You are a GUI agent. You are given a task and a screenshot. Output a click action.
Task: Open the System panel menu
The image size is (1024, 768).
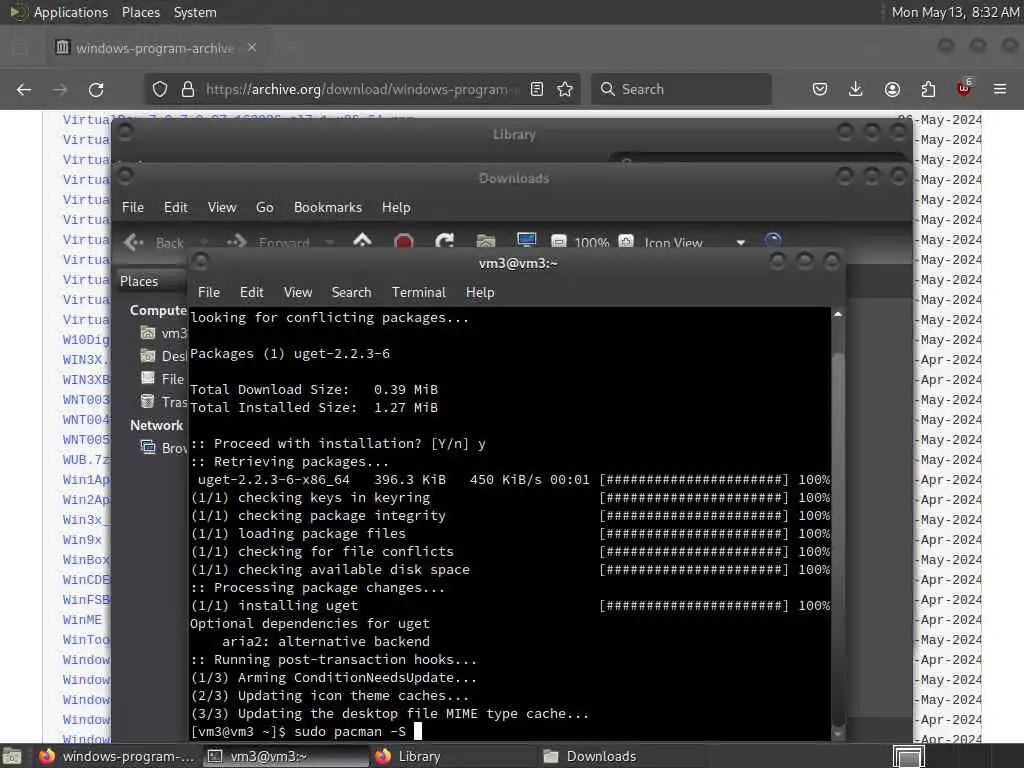click(195, 12)
